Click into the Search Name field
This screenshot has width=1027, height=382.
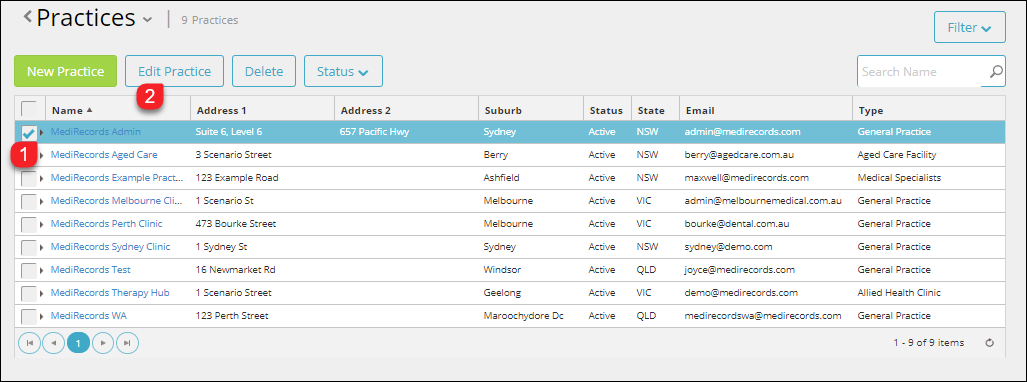922,71
